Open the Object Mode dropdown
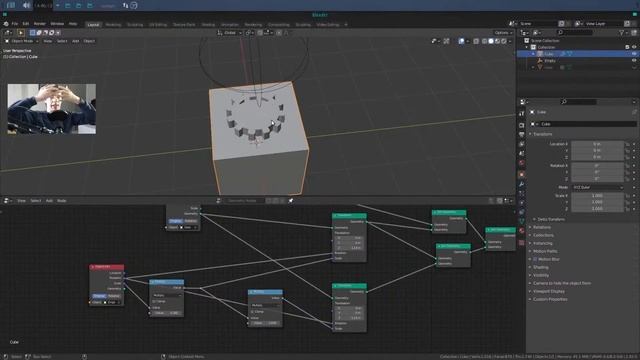This screenshot has height=360, width=640. click(x=21, y=41)
